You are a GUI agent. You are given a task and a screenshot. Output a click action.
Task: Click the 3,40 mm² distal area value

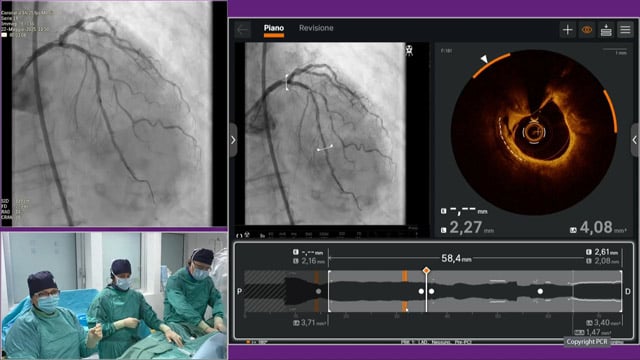[606, 323]
